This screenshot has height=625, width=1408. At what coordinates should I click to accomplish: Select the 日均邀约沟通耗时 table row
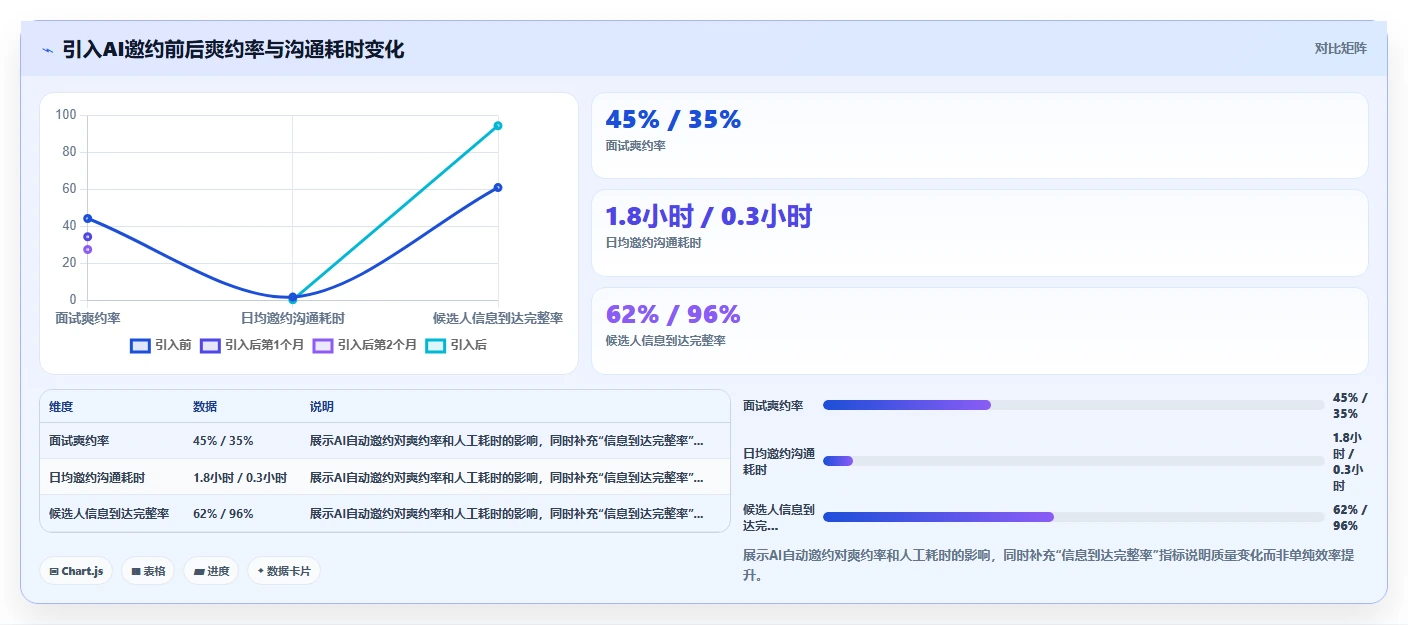[385, 477]
